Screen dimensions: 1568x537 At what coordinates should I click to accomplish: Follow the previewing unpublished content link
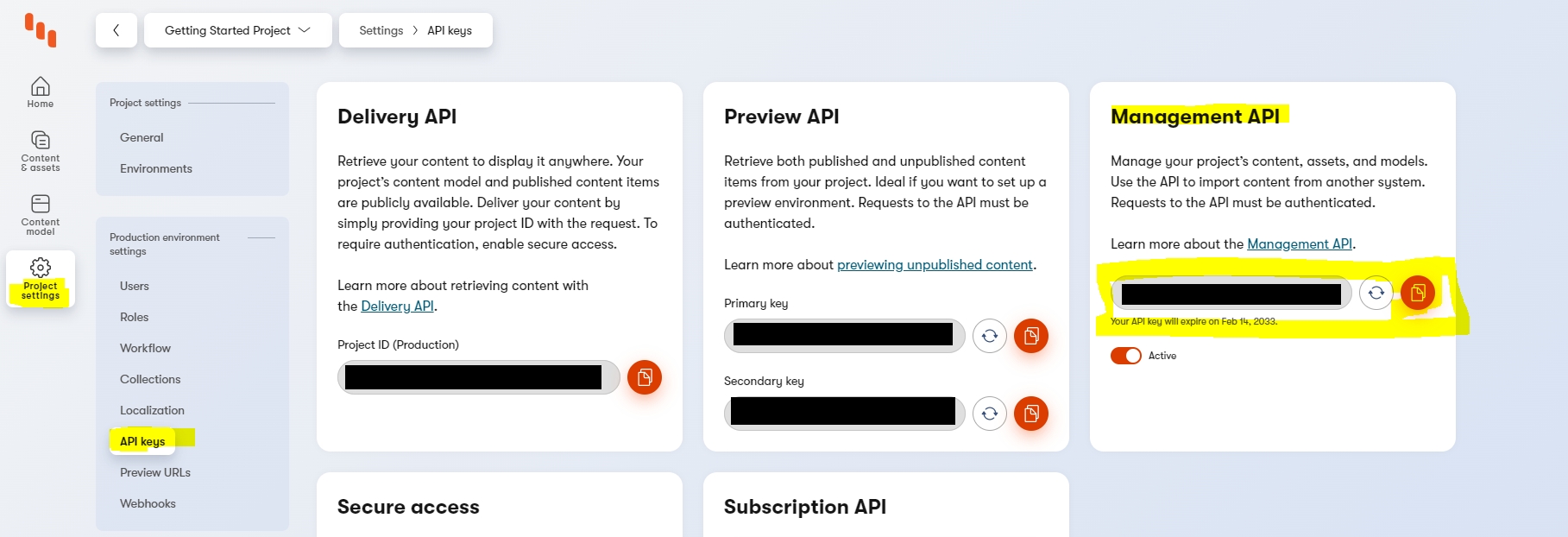[935, 265]
